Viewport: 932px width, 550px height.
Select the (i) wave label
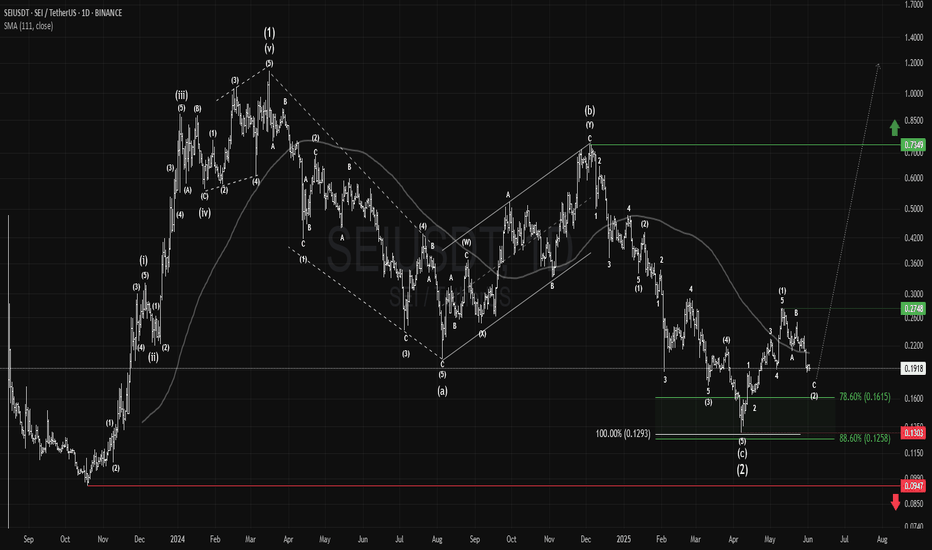(144, 260)
